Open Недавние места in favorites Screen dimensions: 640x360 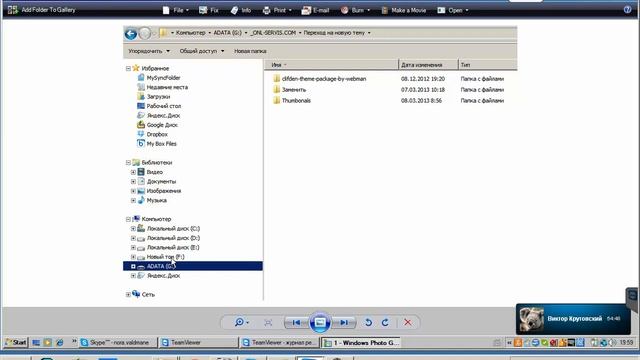coord(162,87)
